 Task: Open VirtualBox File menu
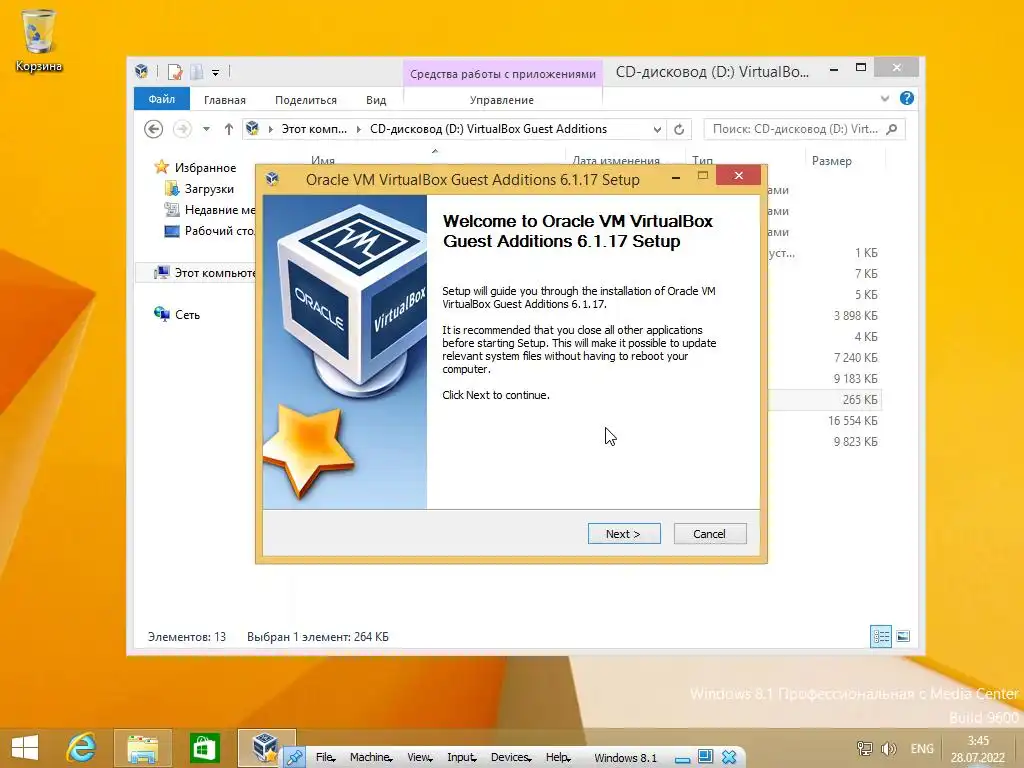pyautogui.click(x=325, y=758)
